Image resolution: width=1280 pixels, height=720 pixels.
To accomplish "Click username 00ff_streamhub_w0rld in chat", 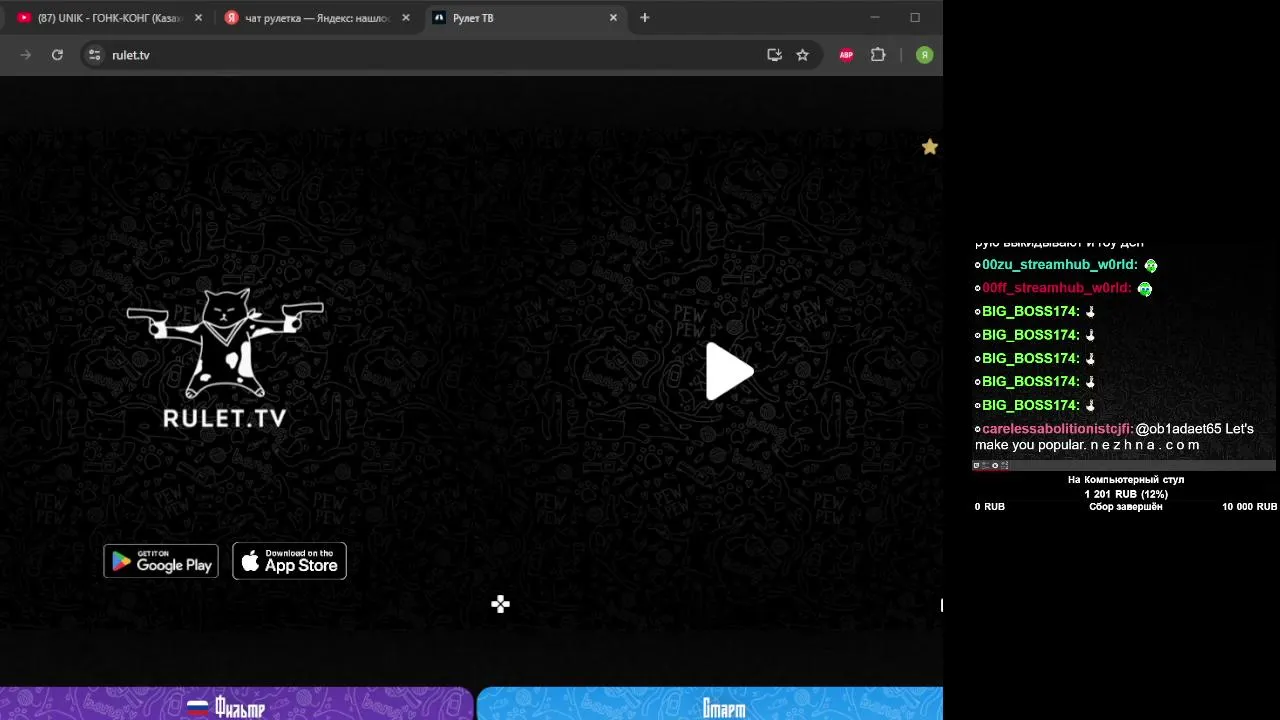I will (x=1057, y=288).
